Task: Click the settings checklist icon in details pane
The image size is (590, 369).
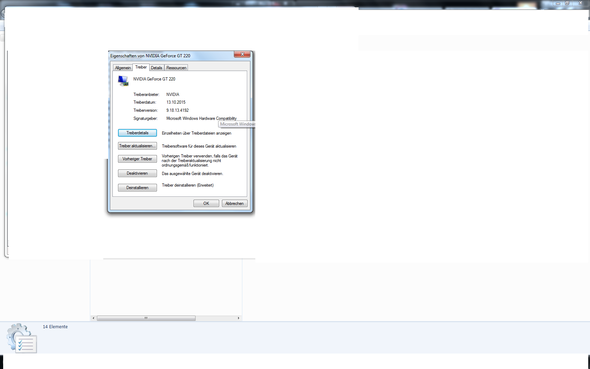Action: (x=21, y=338)
